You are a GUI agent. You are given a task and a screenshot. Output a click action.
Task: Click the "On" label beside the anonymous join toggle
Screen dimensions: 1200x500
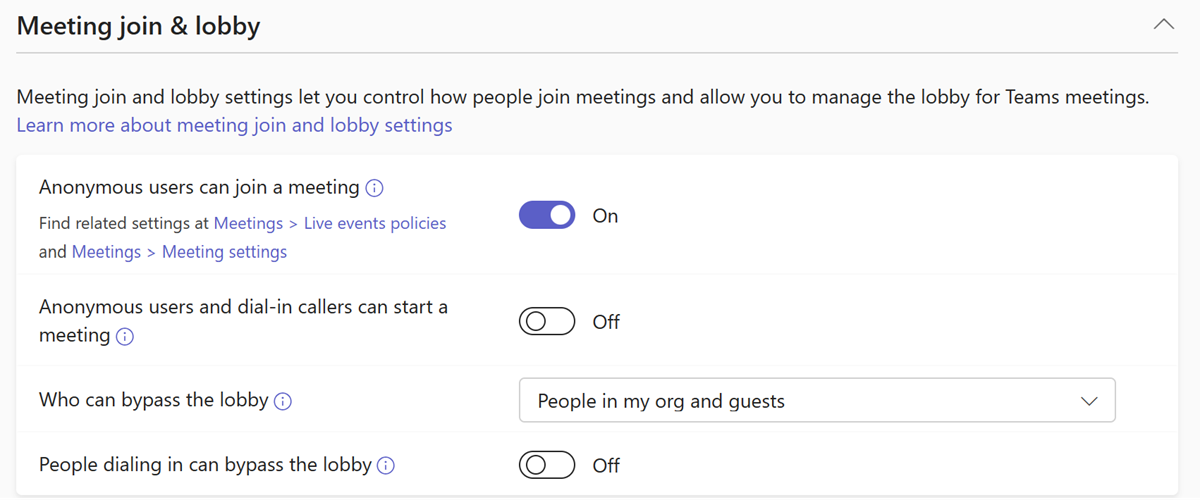[x=605, y=216]
